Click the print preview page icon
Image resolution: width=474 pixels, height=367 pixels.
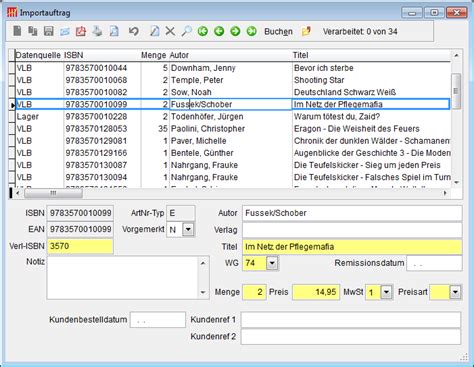click(x=114, y=31)
